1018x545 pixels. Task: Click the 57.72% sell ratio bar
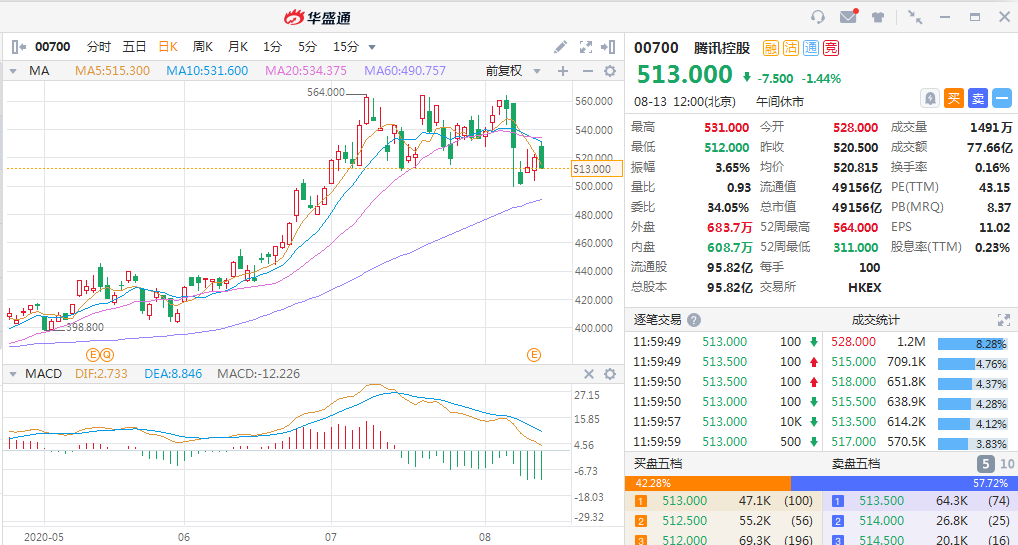pyautogui.click(x=904, y=483)
